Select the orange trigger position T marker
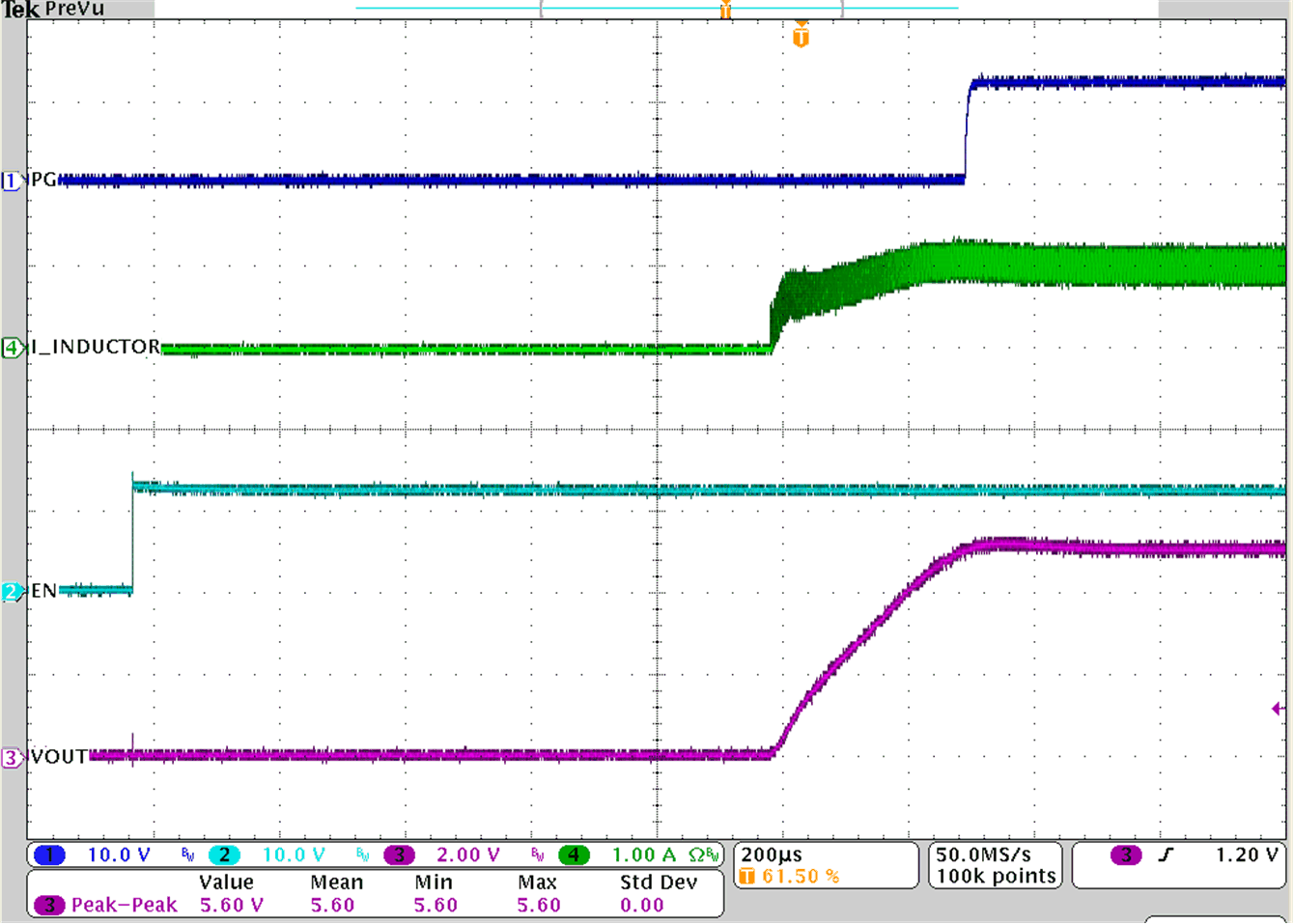Screen dimensions: 1294x924 tap(800, 34)
